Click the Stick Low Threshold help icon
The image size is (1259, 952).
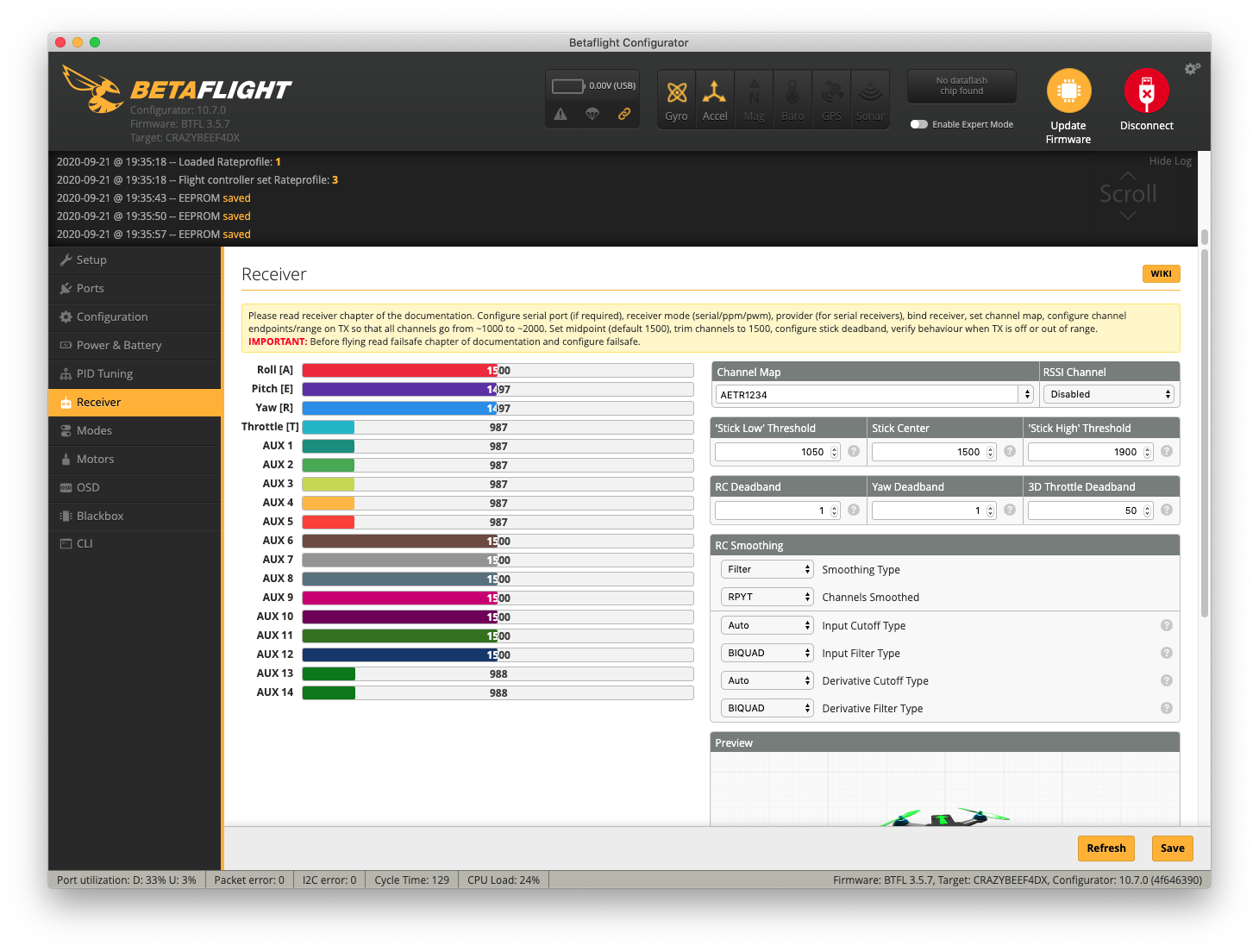point(854,451)
